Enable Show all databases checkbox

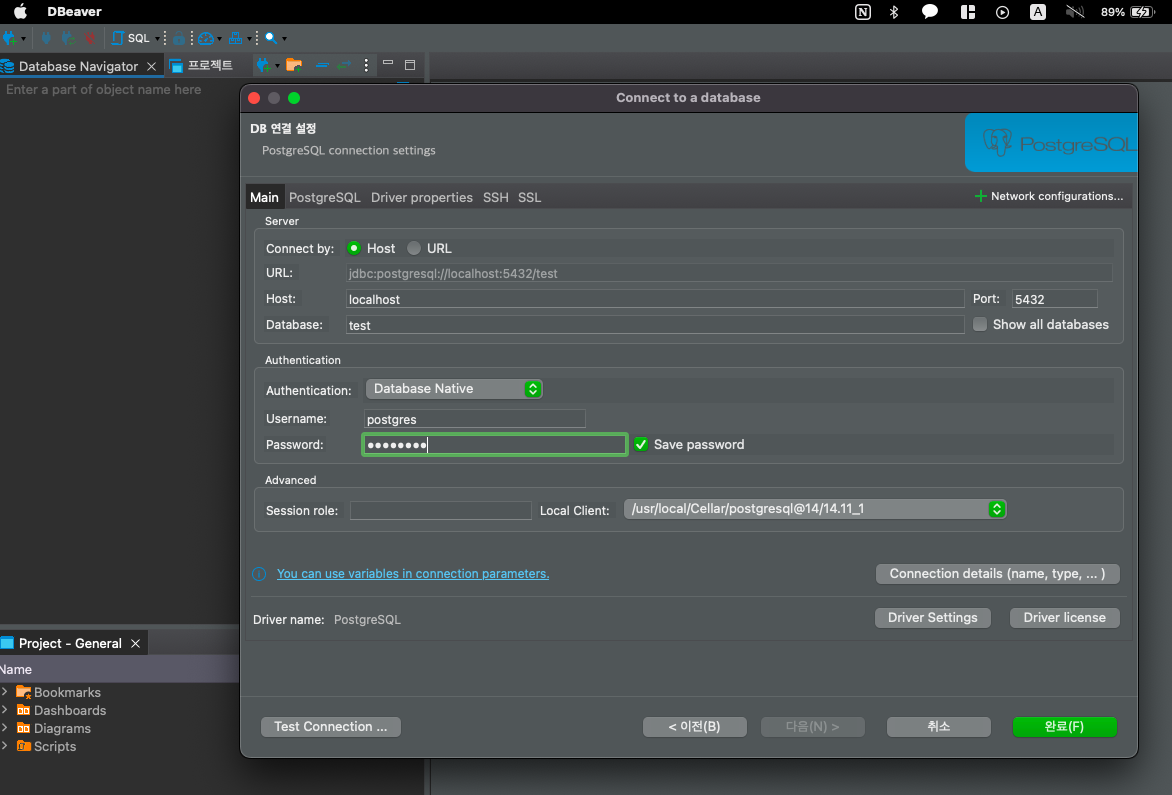(x=980, y=324)
